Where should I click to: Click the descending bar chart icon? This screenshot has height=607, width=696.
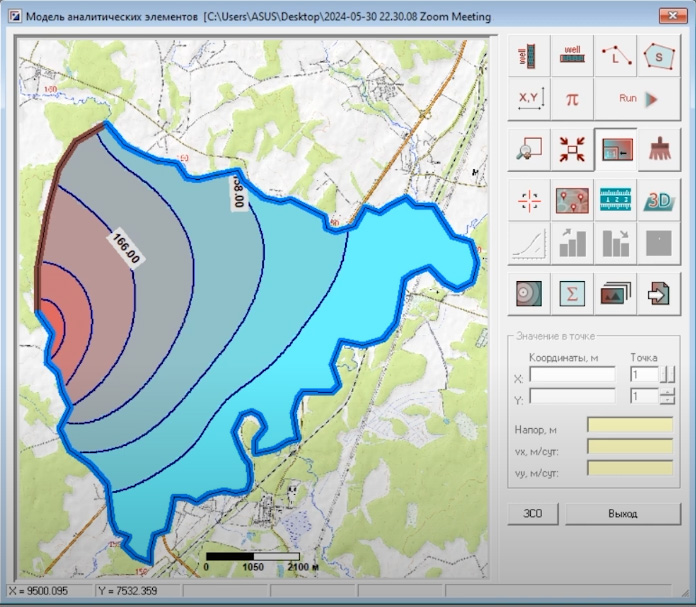pos(615,243)
